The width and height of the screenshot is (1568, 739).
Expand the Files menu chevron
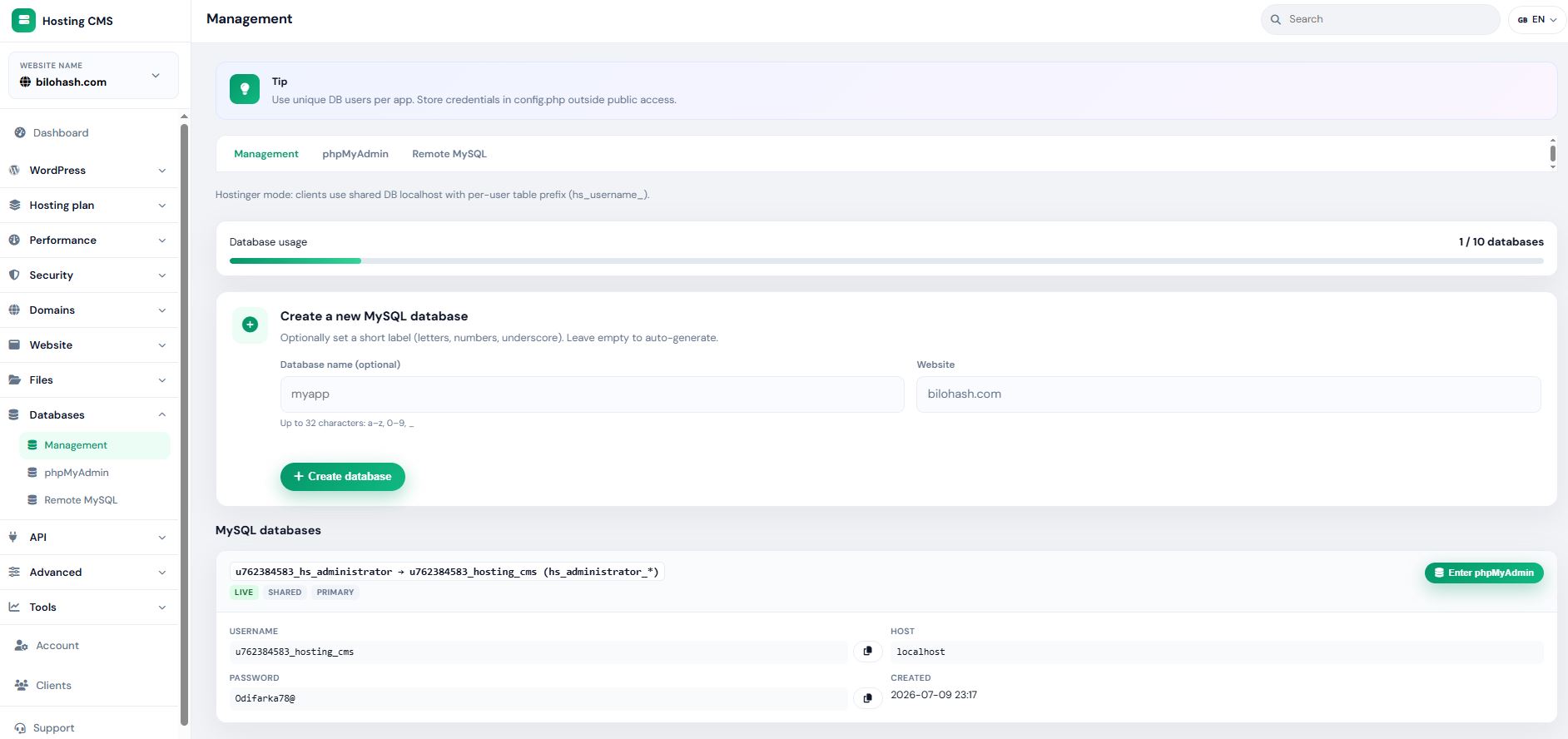point(161,380)
